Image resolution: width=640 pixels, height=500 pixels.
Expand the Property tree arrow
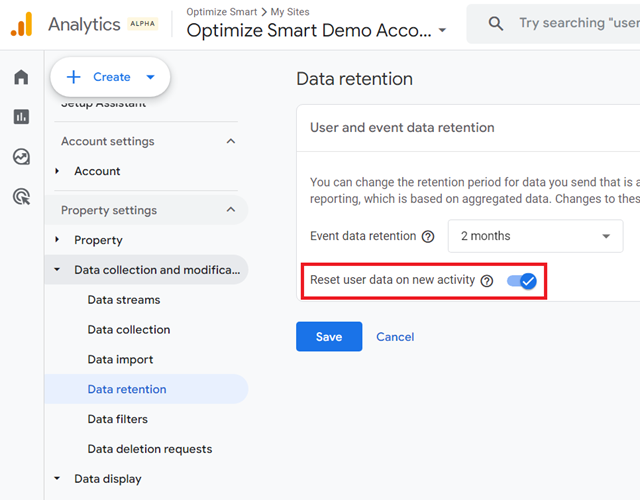click(57, 240)
